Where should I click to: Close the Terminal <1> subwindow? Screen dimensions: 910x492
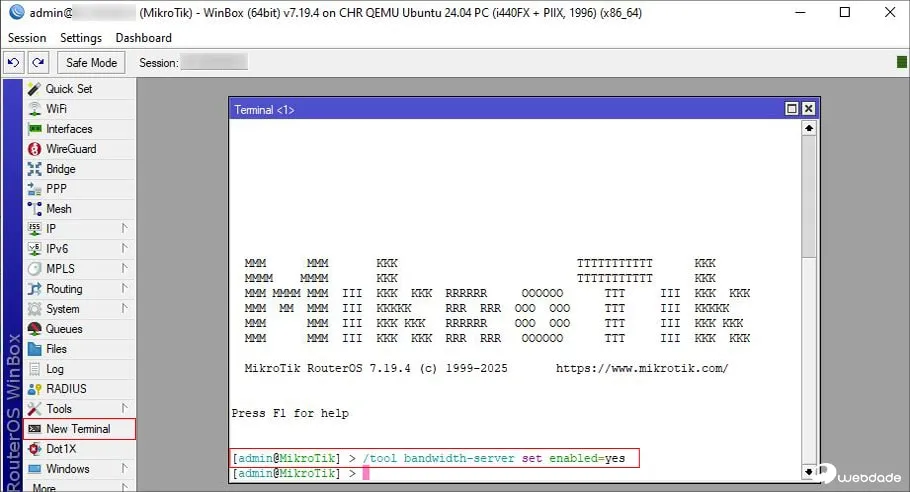coord(808,109)
